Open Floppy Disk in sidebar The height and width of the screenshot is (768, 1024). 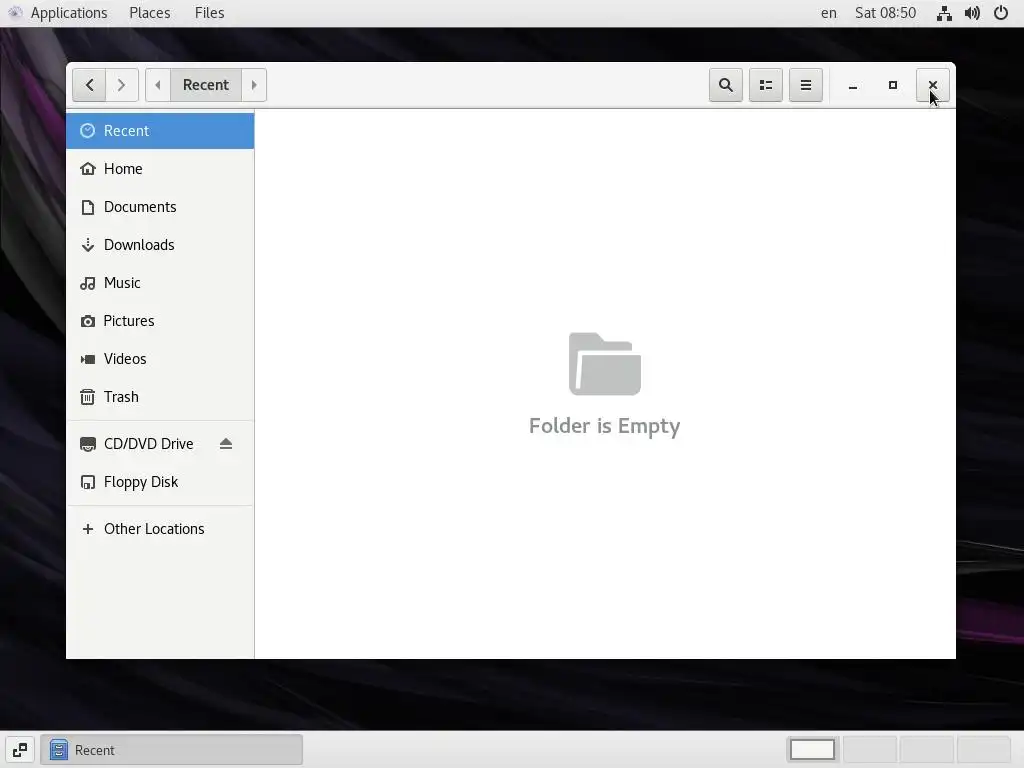pyautogui.click(x=160, y=482)
